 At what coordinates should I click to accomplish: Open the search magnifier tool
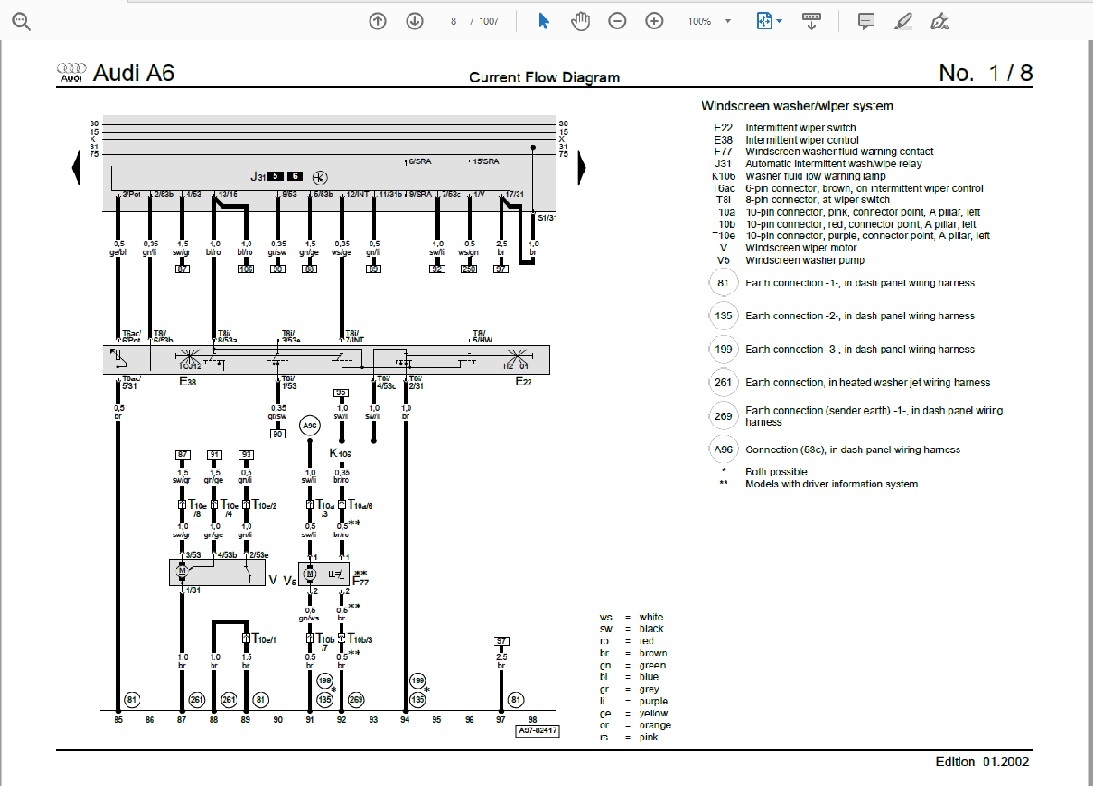22,22
